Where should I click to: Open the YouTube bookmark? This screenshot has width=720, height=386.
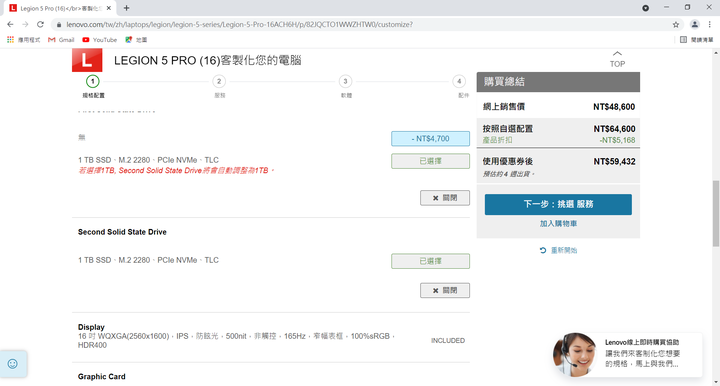[100, 40]
